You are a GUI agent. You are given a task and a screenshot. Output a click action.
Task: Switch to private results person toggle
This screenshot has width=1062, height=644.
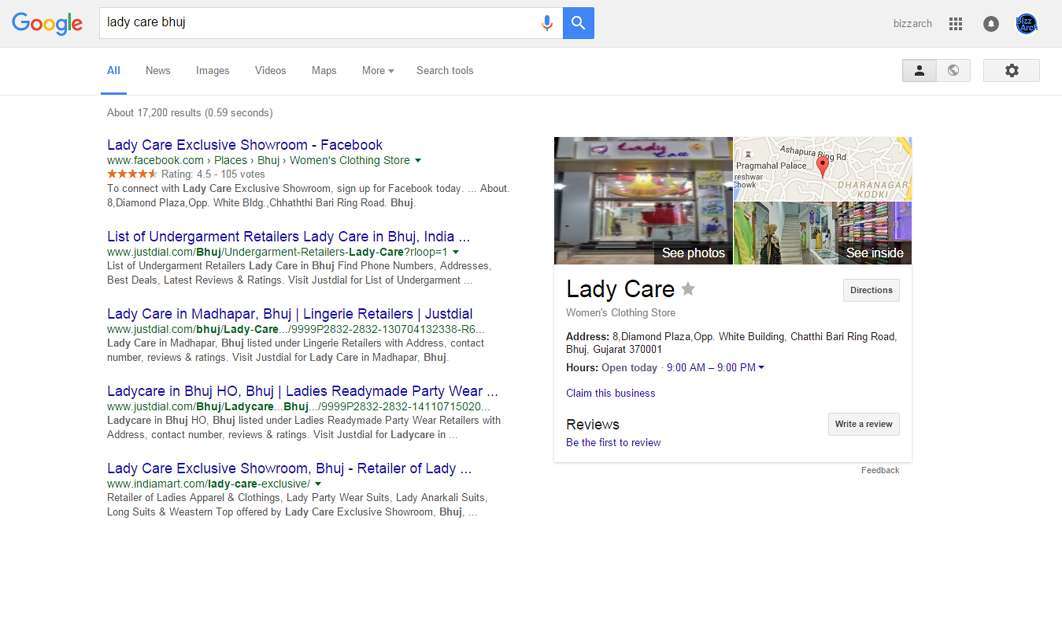coord(919,70)
